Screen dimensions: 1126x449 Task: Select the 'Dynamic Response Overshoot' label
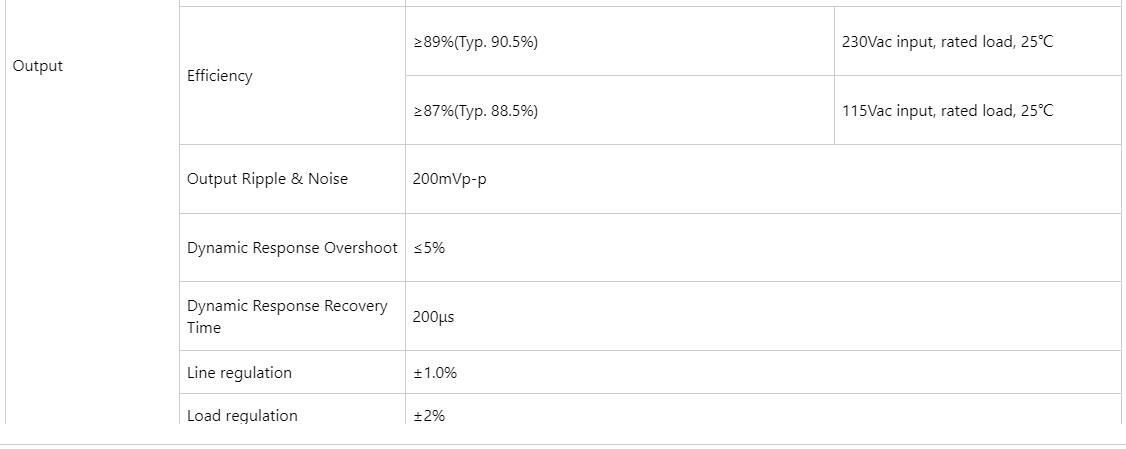[292, 248]
